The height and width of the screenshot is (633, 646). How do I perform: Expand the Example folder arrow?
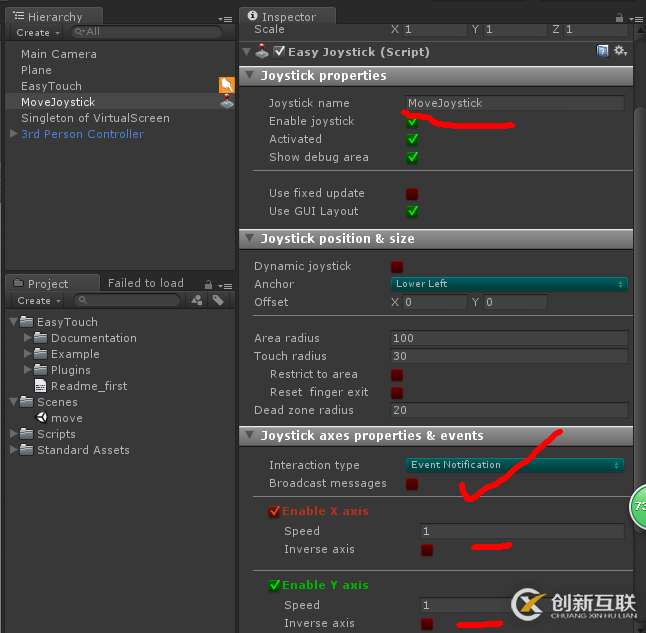tap(27, 354)
